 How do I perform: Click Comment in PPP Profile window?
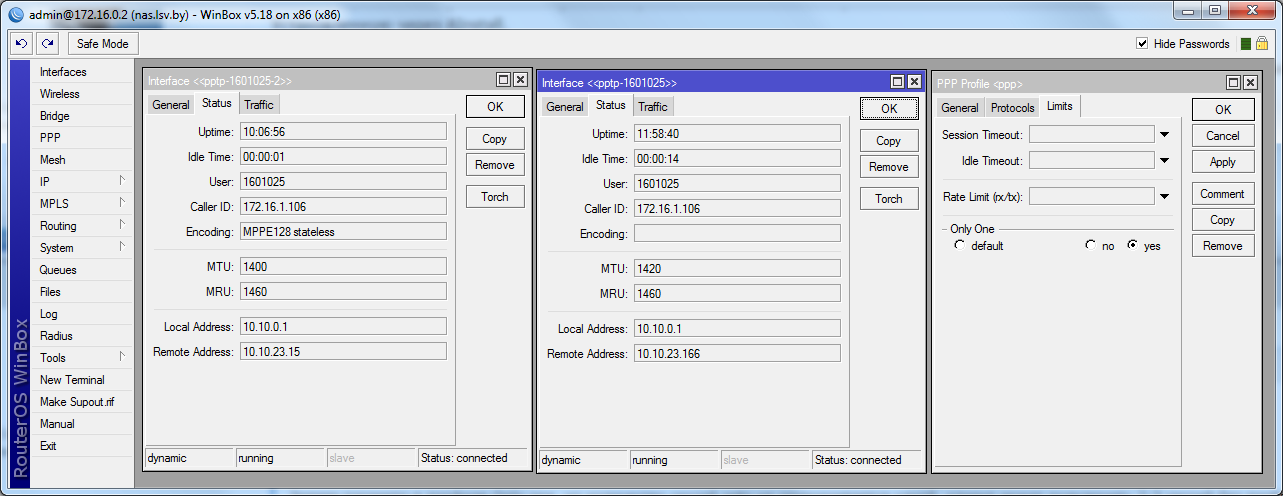coord(1223,194)
